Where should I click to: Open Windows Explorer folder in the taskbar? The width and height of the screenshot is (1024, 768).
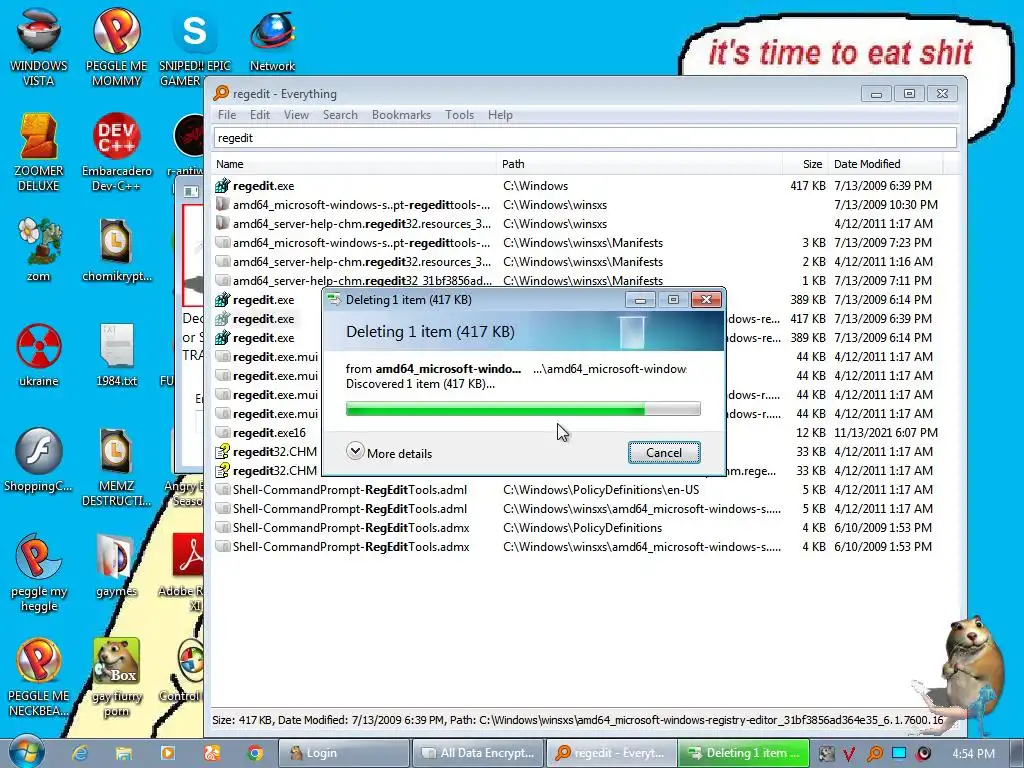(124, 753)
